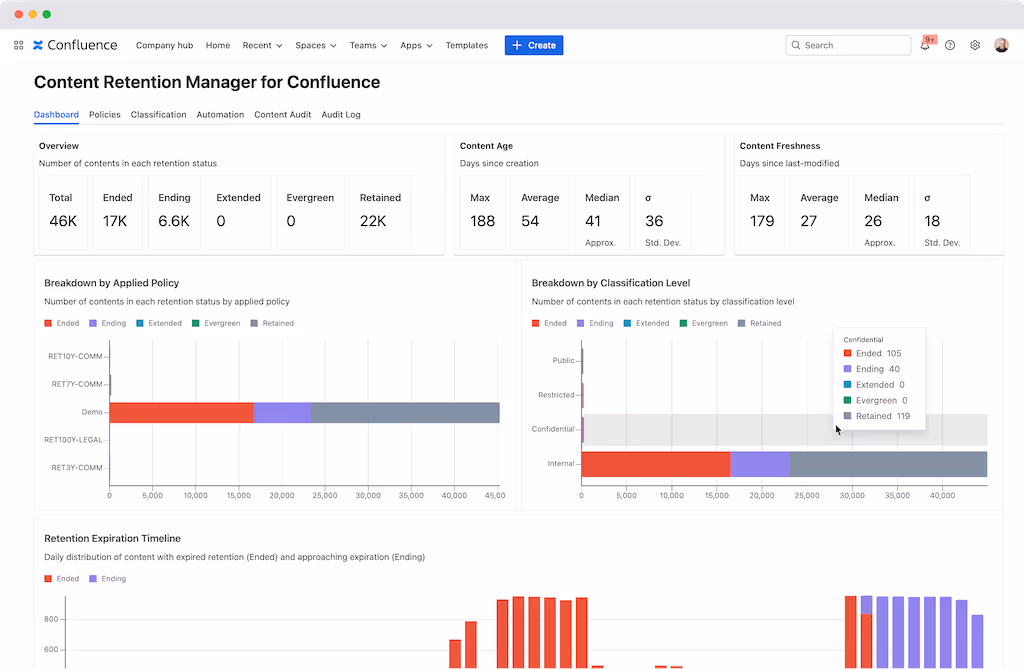Click the Total 46K overview card
1024x669 pixels.
(63, 212)
